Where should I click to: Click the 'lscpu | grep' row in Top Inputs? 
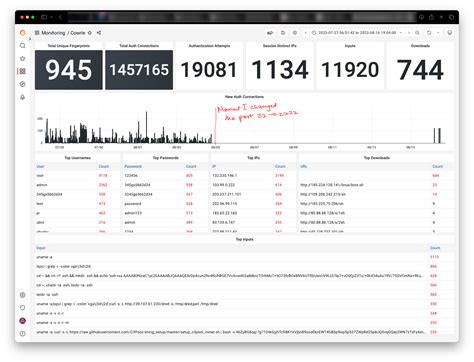click(244, 266)
